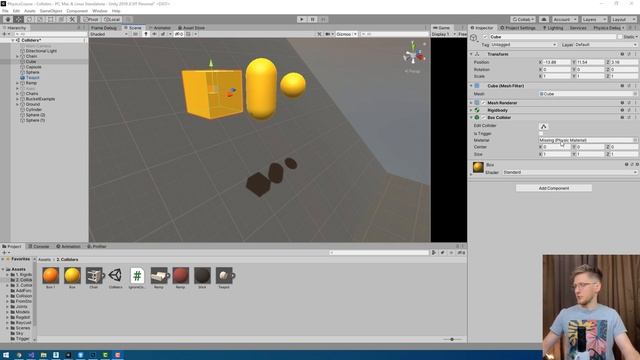The image size is (640, 360).
Task: Select the Ramp model asset
Action: 159,276
